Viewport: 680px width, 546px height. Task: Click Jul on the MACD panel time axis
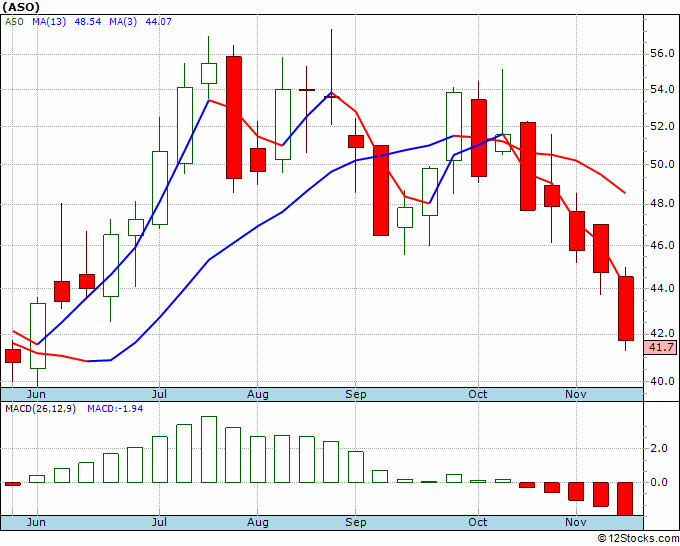[159, 522]
